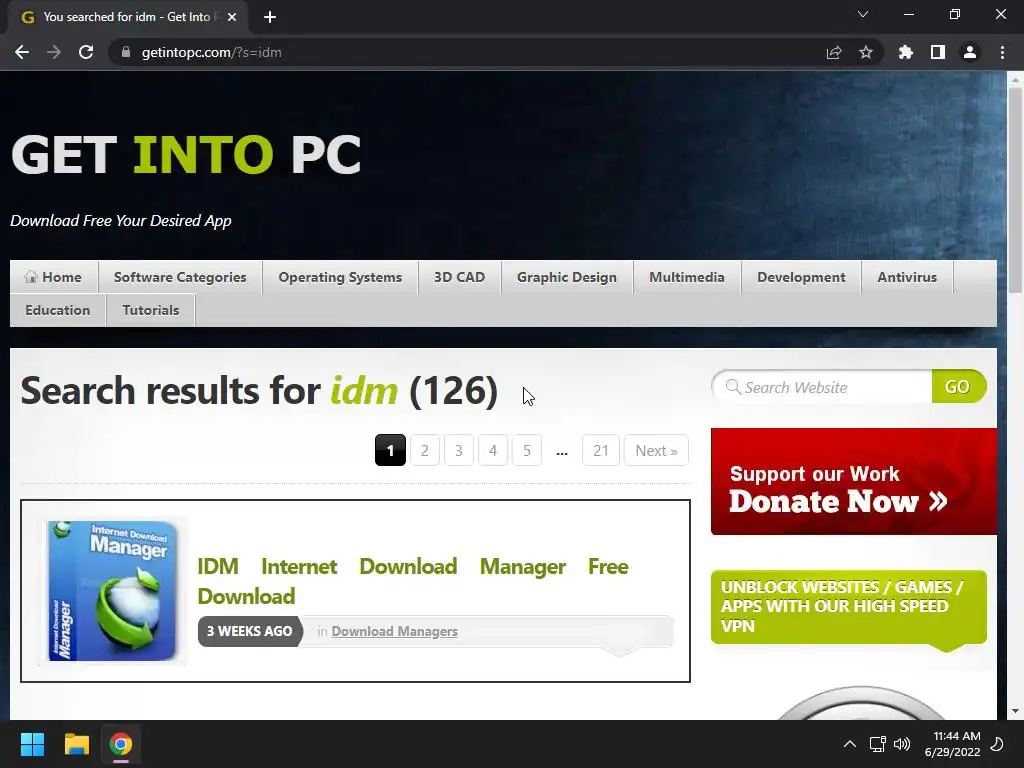This screenshot has width=1024, height=768.
Task: Reload the current page
Action: (x=86, y=52)
